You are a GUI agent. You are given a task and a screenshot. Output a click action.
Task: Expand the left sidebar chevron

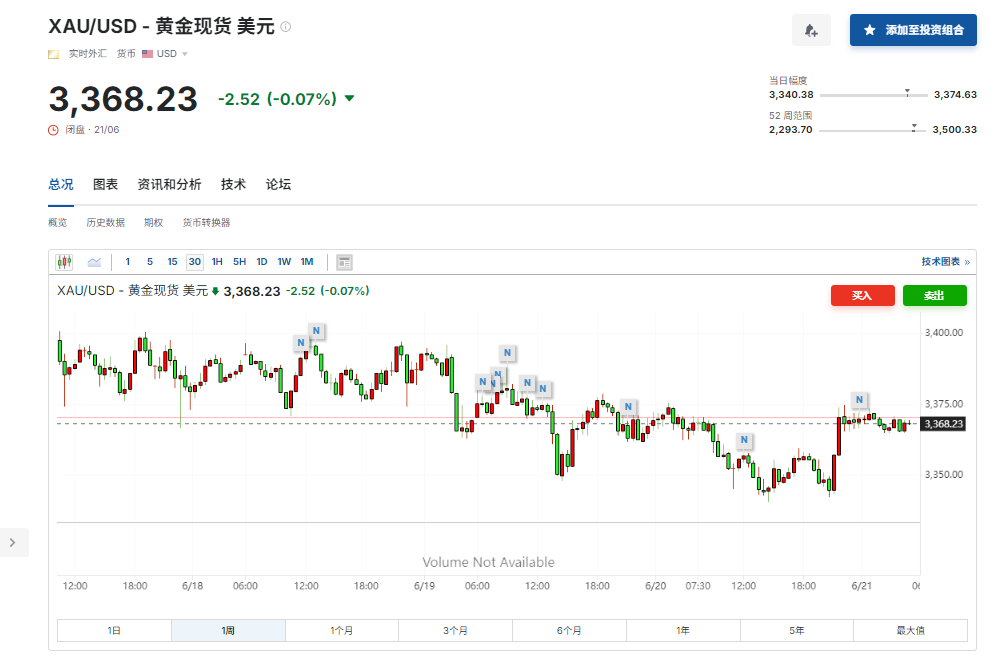pos(14,541)
